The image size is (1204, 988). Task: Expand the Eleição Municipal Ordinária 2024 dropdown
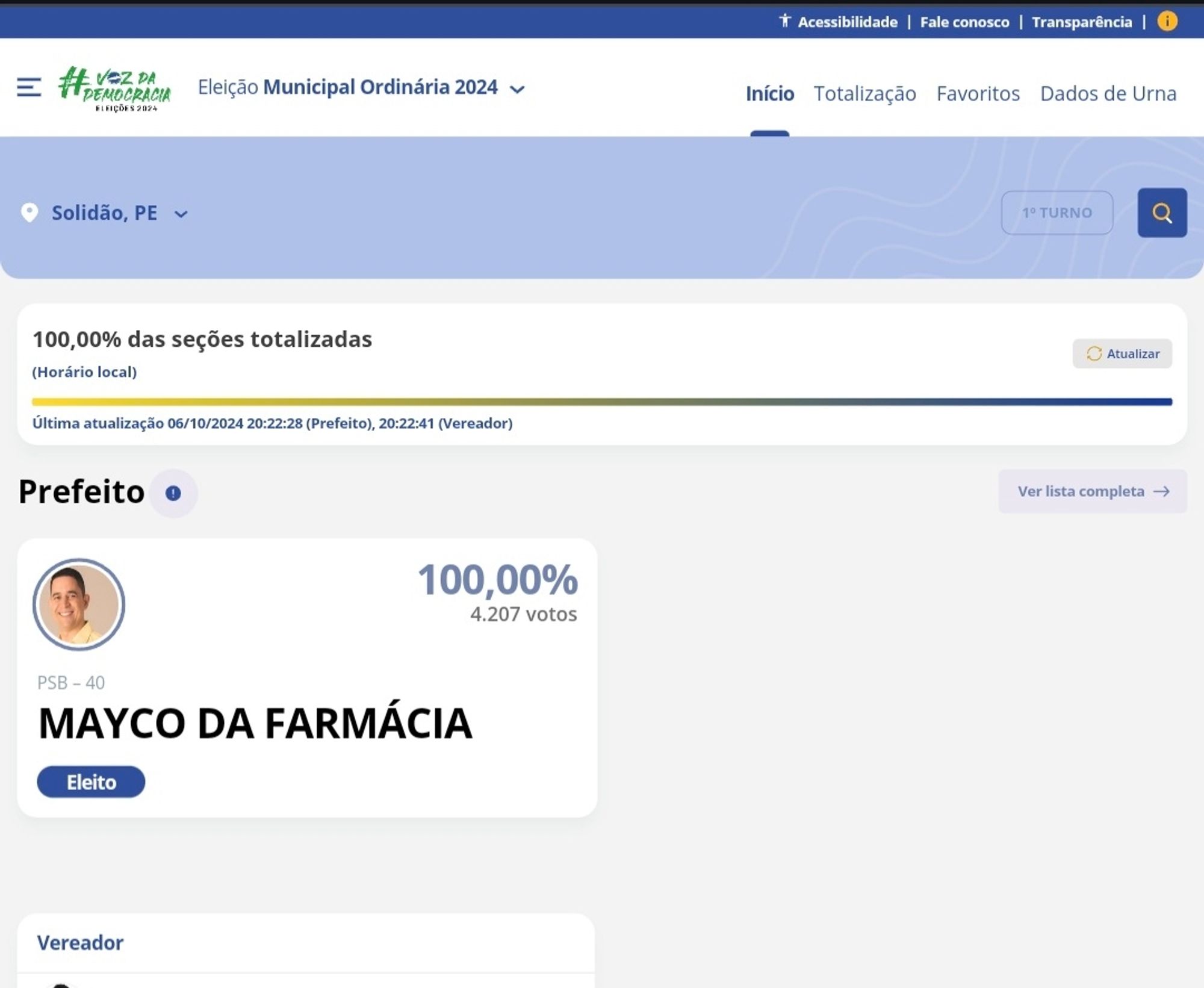361,88
